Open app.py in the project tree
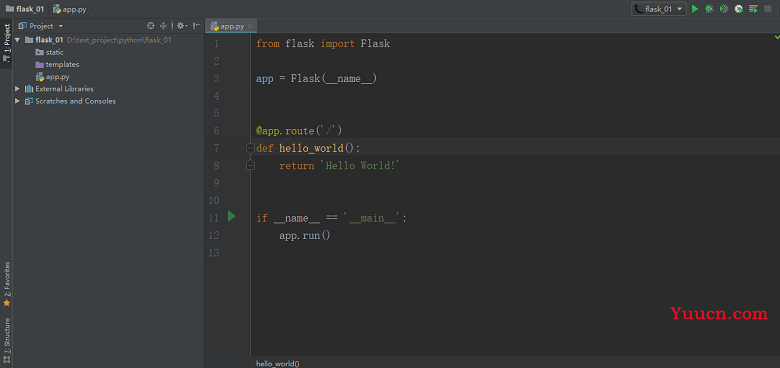Viewport: 780px width, 368px height. point(52,77)
